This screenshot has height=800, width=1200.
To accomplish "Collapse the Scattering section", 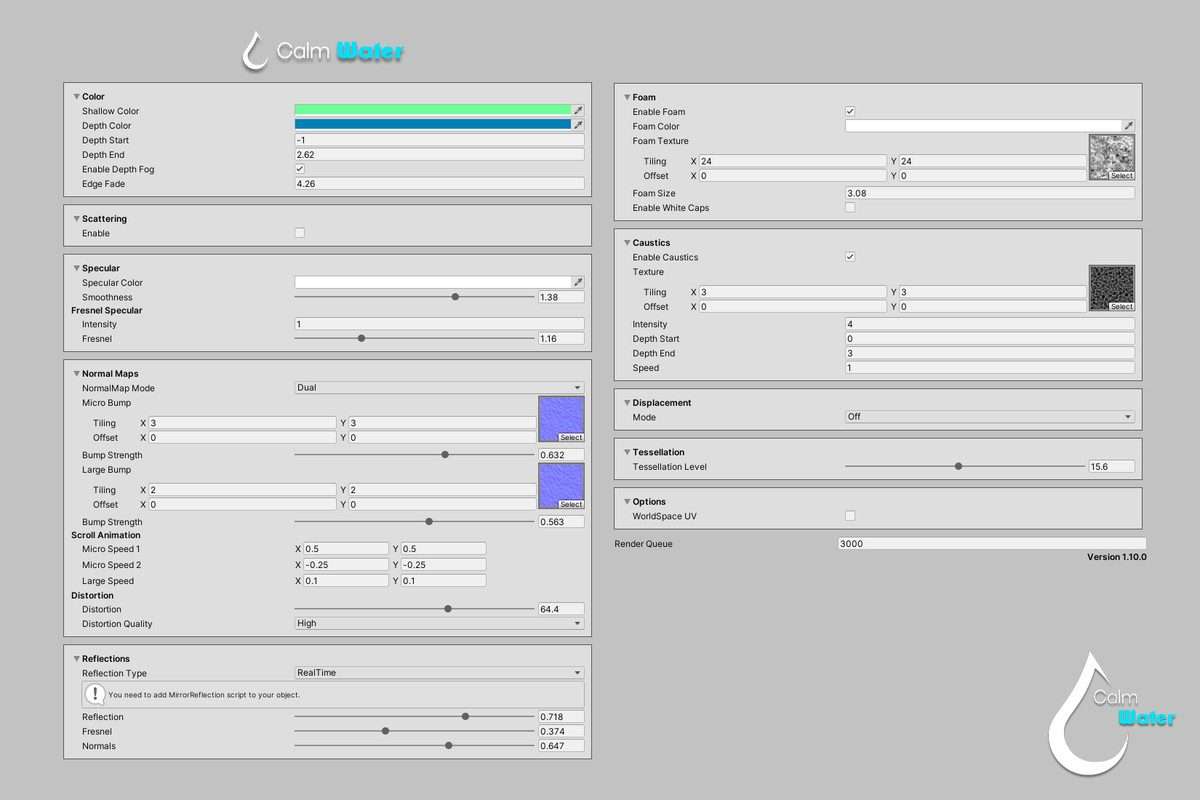I will (76, 219).
